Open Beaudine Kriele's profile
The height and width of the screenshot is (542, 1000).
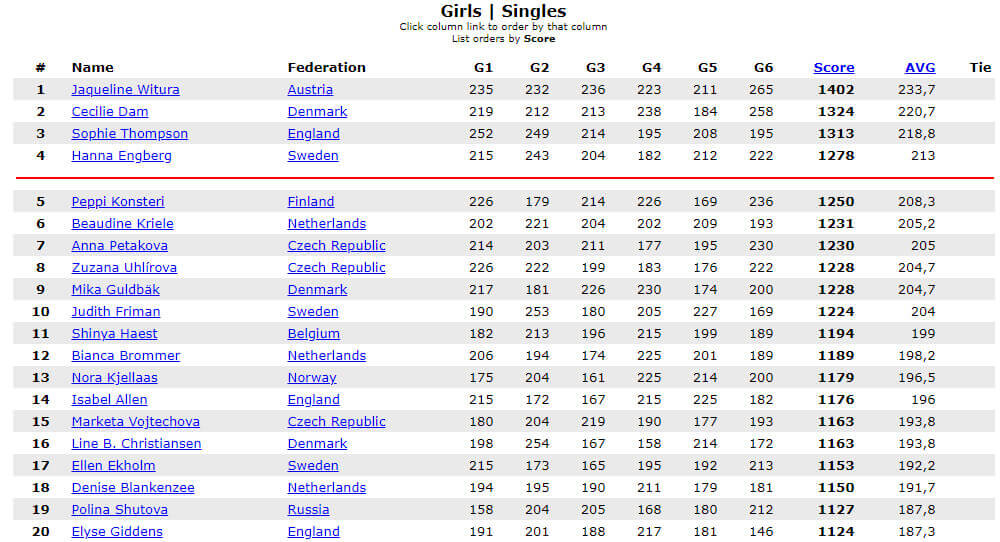[122, 224]
